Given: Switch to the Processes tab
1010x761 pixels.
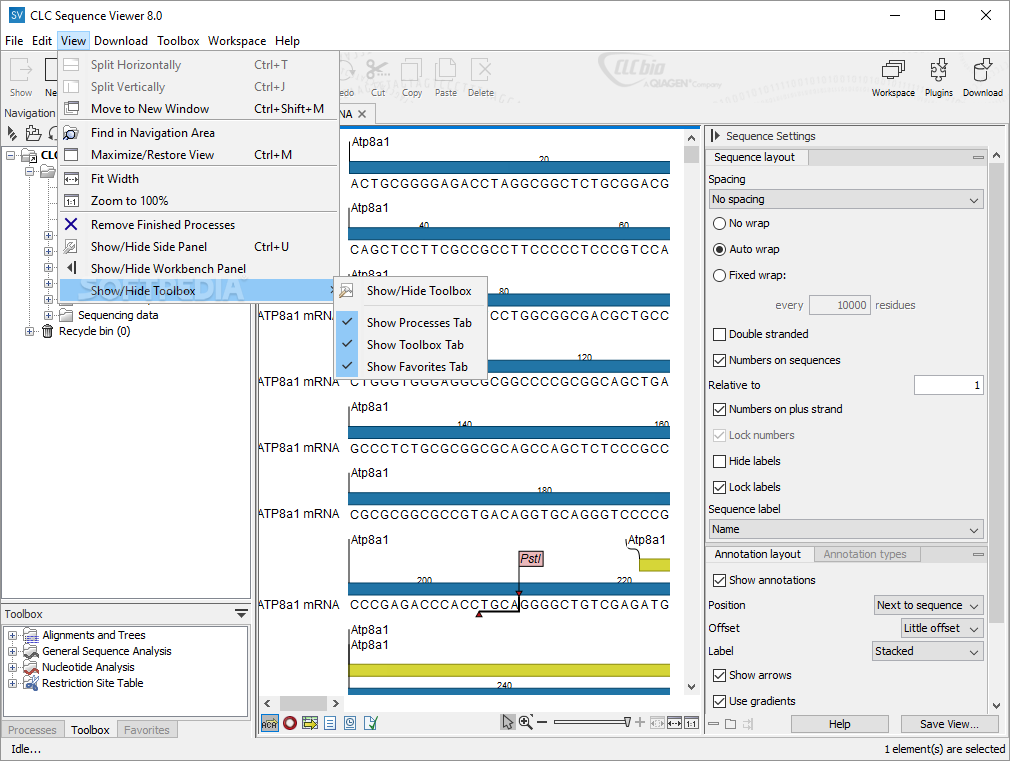Looking at the screenshot, I should [x=32, y=729].
